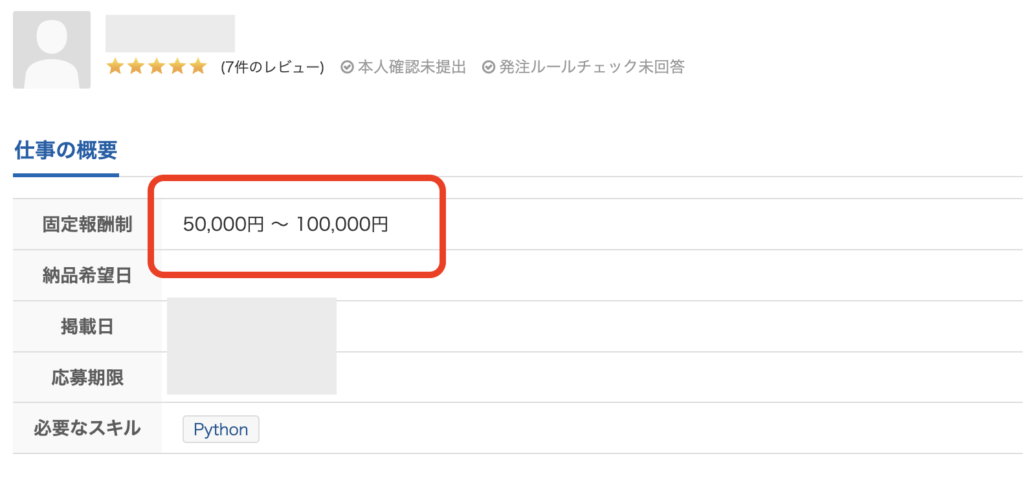Click the 50,000円 ~ 100,000円 budget amount
The image size is (1024, 489).
tap(285, 224)
